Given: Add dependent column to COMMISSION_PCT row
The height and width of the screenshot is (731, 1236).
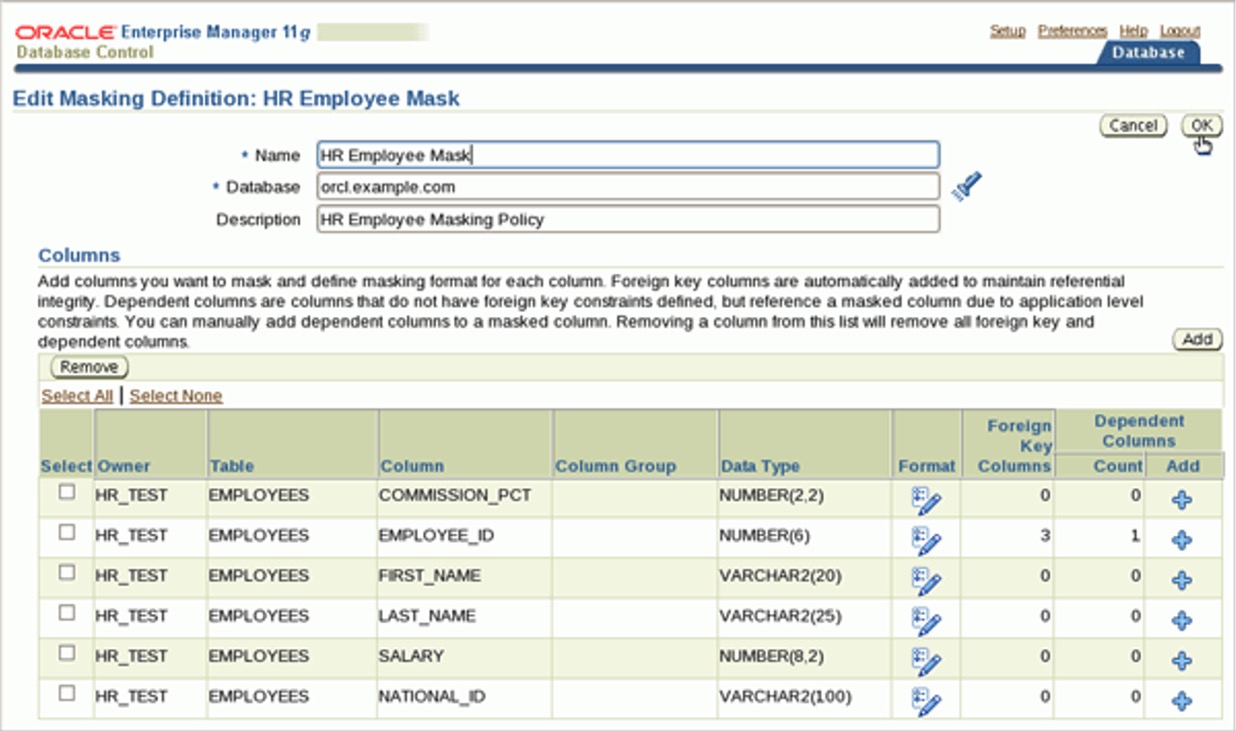Looking at the screenshot, I should click(1182, 500).
